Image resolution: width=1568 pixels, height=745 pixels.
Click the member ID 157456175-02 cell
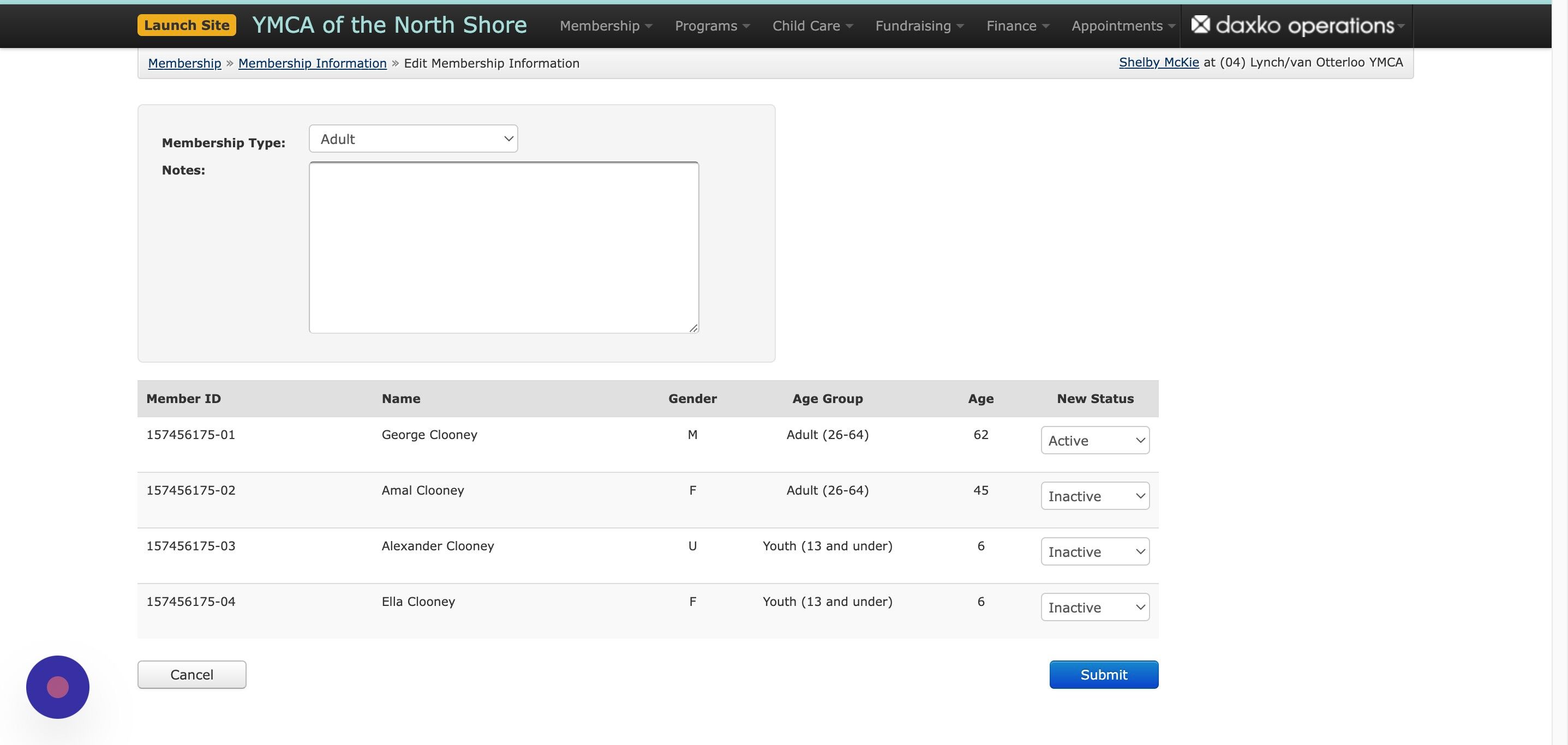190,491
